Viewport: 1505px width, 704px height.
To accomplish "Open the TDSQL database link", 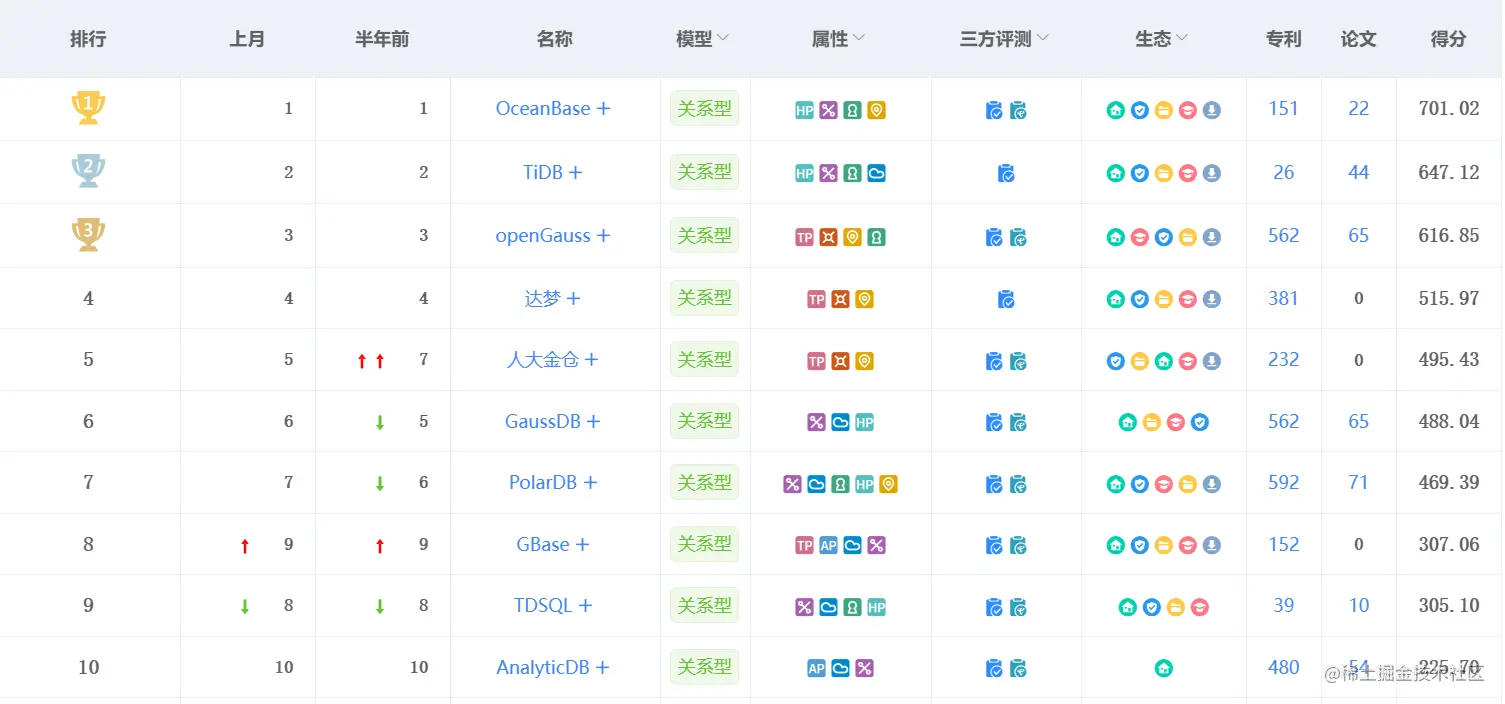I will pos(543,605).
